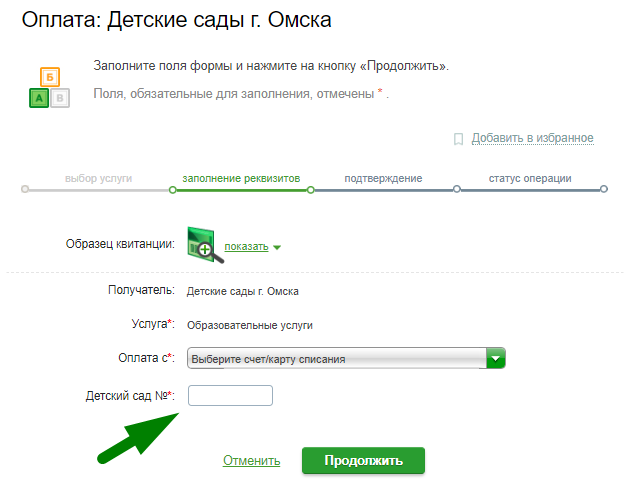The width and height of the screenshot is (630, 487).
Task: Click the circle marker before статус операции
Action: click(x=457, y=189)
